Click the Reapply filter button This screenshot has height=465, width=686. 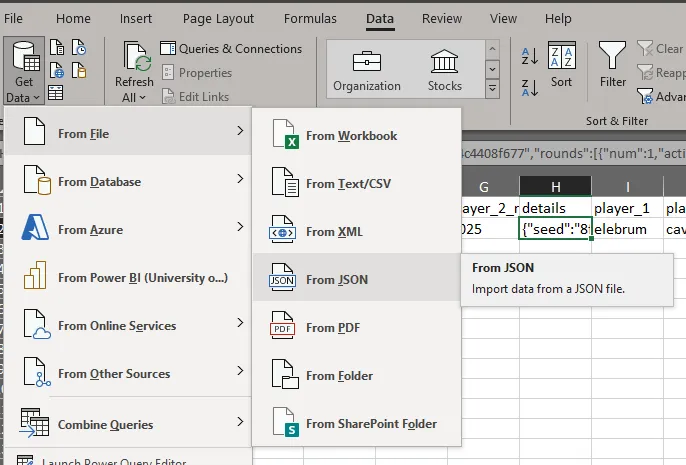pos(661,73)
